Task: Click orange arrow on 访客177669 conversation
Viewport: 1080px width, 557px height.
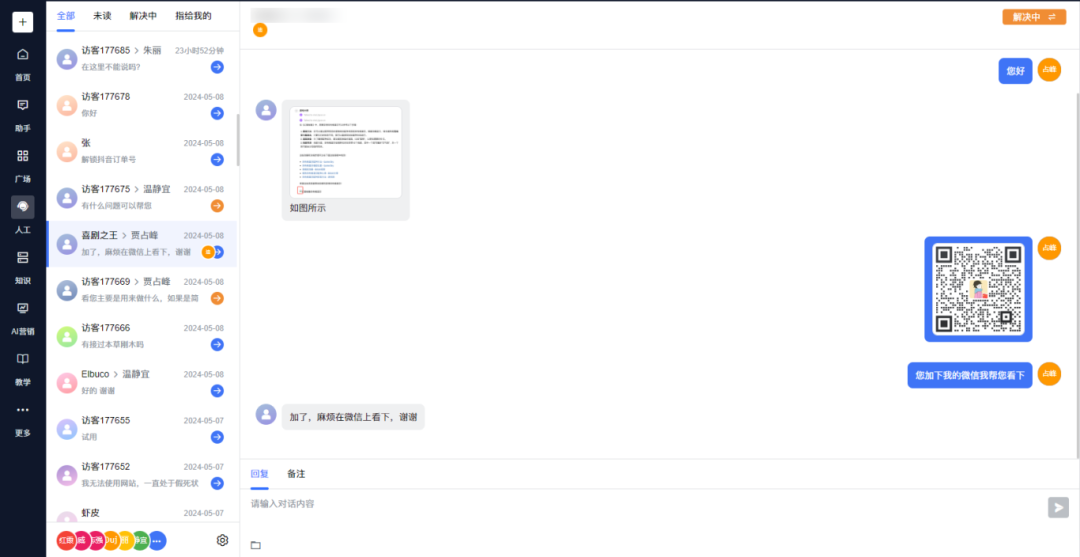Action: [217, 298]
